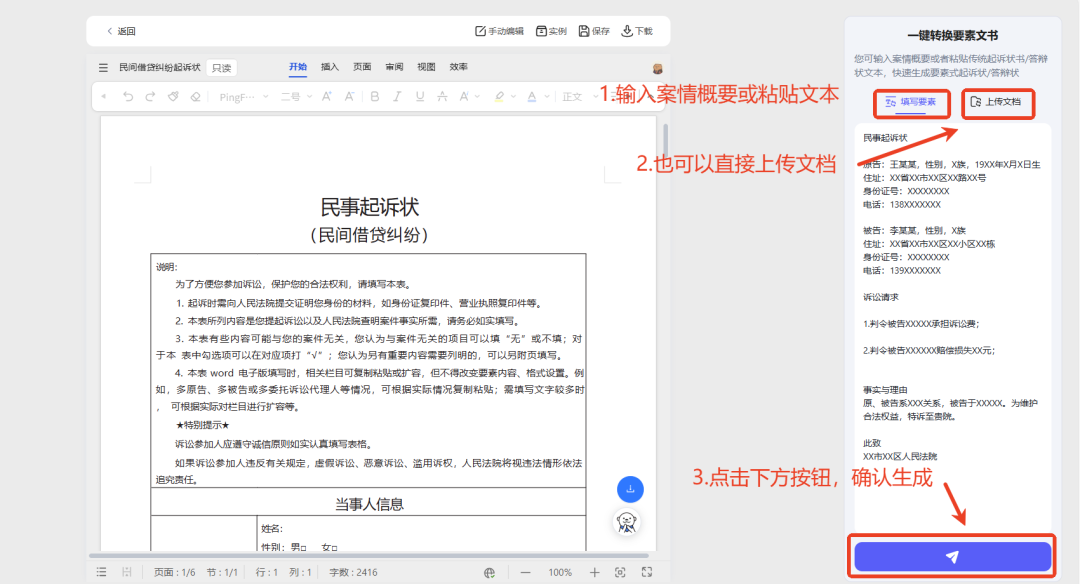Select the format painter icon
Image resolution: width=1080 pixels, height=584 pixels.
pyautogui.click(x=173, y=97)
